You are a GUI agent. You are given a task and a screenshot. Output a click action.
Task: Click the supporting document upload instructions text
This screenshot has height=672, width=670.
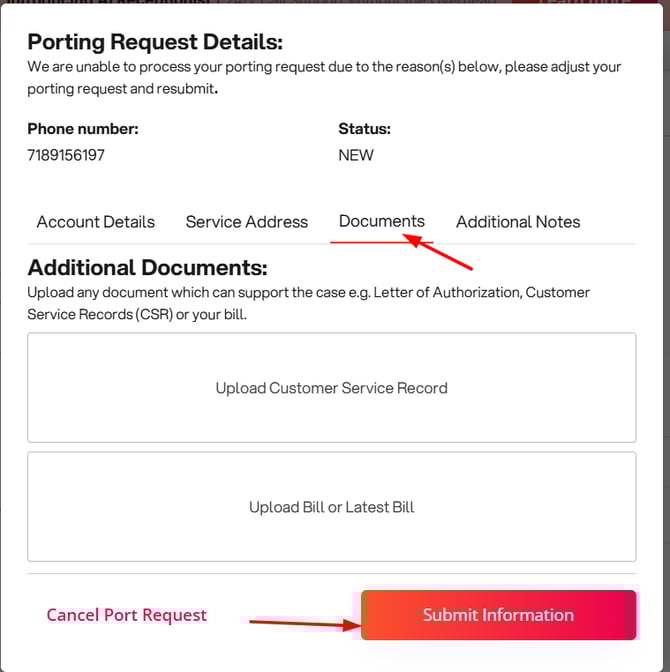pyautogui.click(x=308, y=302)
